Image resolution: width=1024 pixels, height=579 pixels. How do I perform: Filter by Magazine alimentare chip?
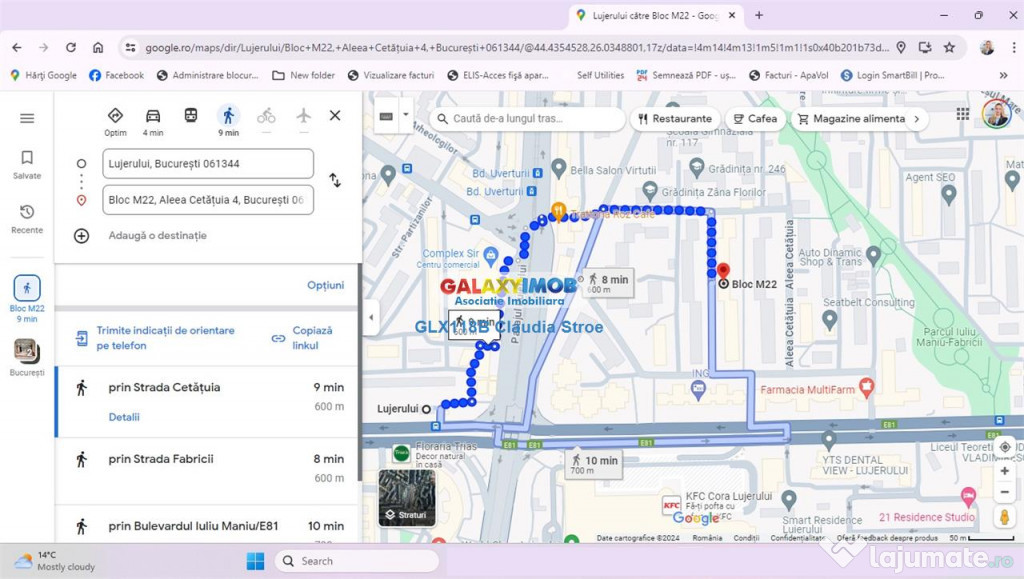click(x=852, y=119)
